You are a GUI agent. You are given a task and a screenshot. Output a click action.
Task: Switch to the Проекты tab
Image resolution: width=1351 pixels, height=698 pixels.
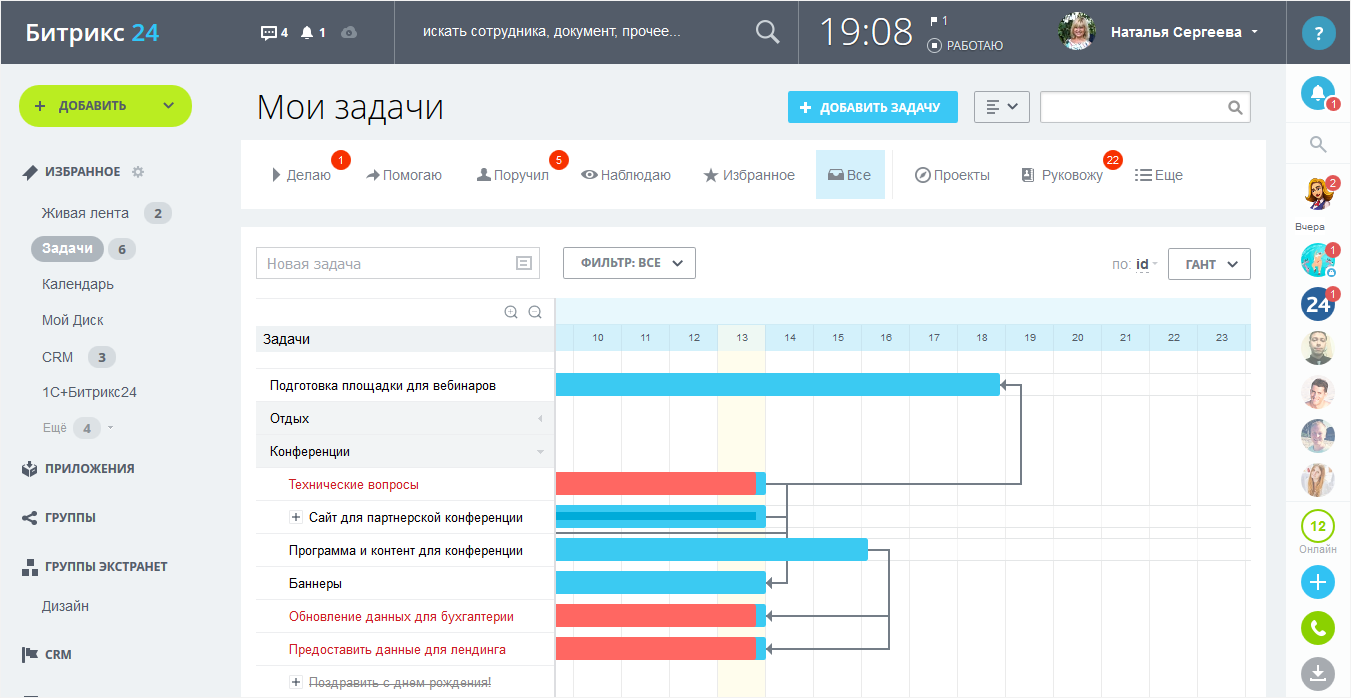pyautogui.click(x=952, y=175)
